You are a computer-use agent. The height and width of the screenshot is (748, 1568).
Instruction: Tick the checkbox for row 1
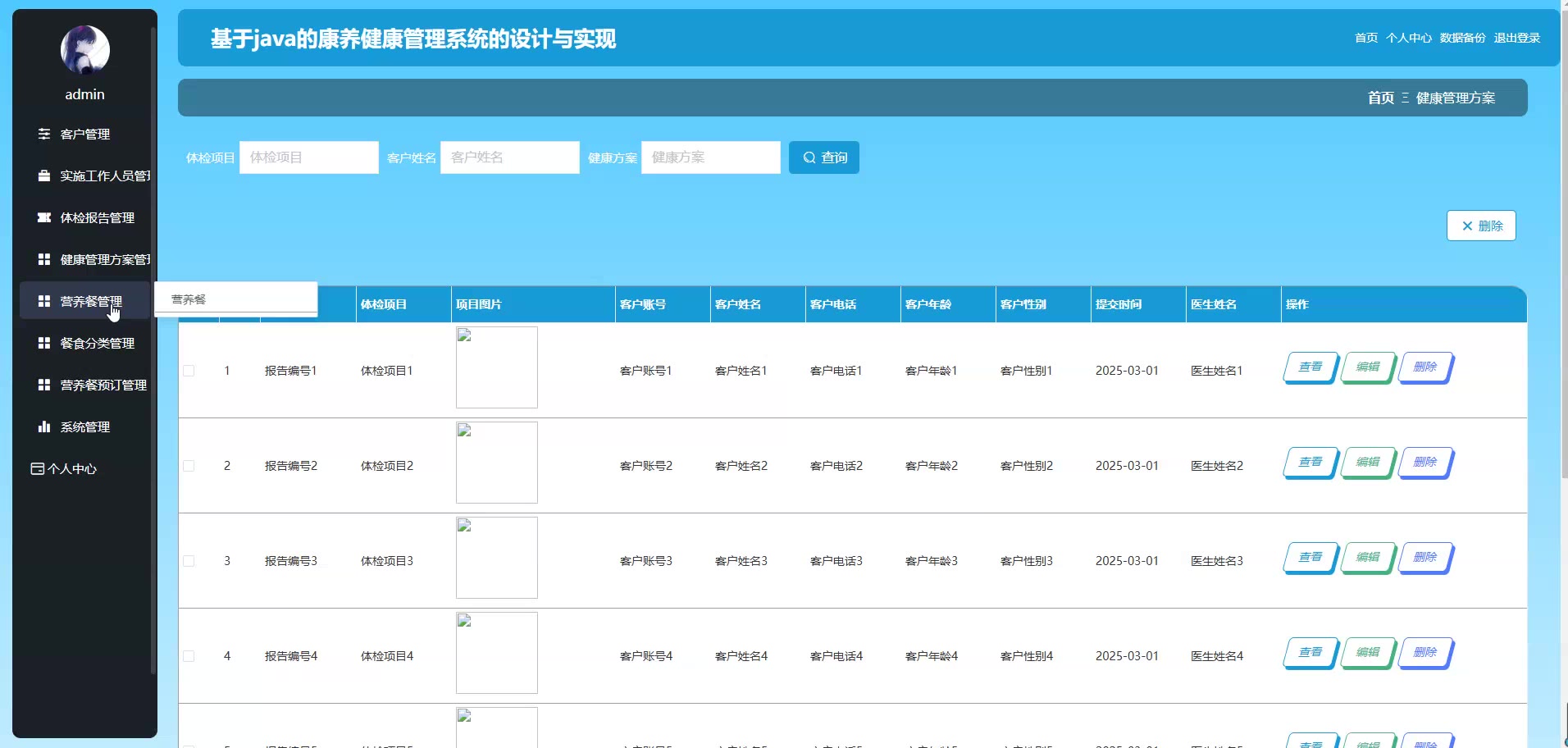tap(189, 371)
